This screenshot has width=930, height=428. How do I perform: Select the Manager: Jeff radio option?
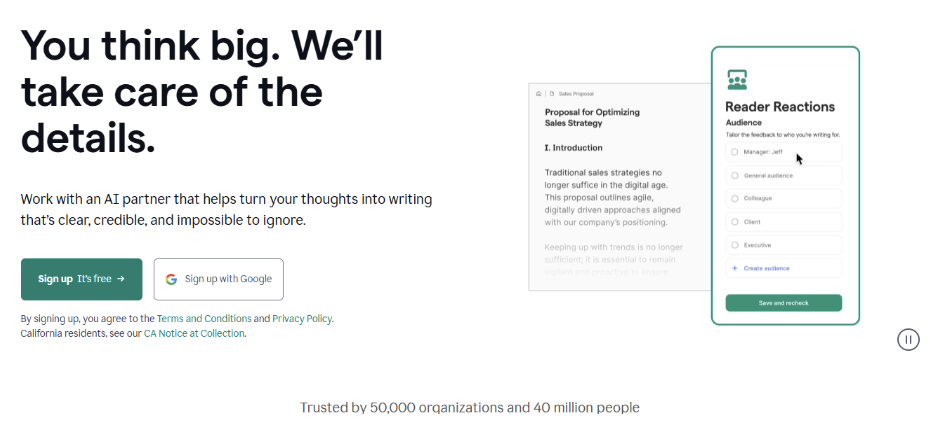(x=735, y=152)
